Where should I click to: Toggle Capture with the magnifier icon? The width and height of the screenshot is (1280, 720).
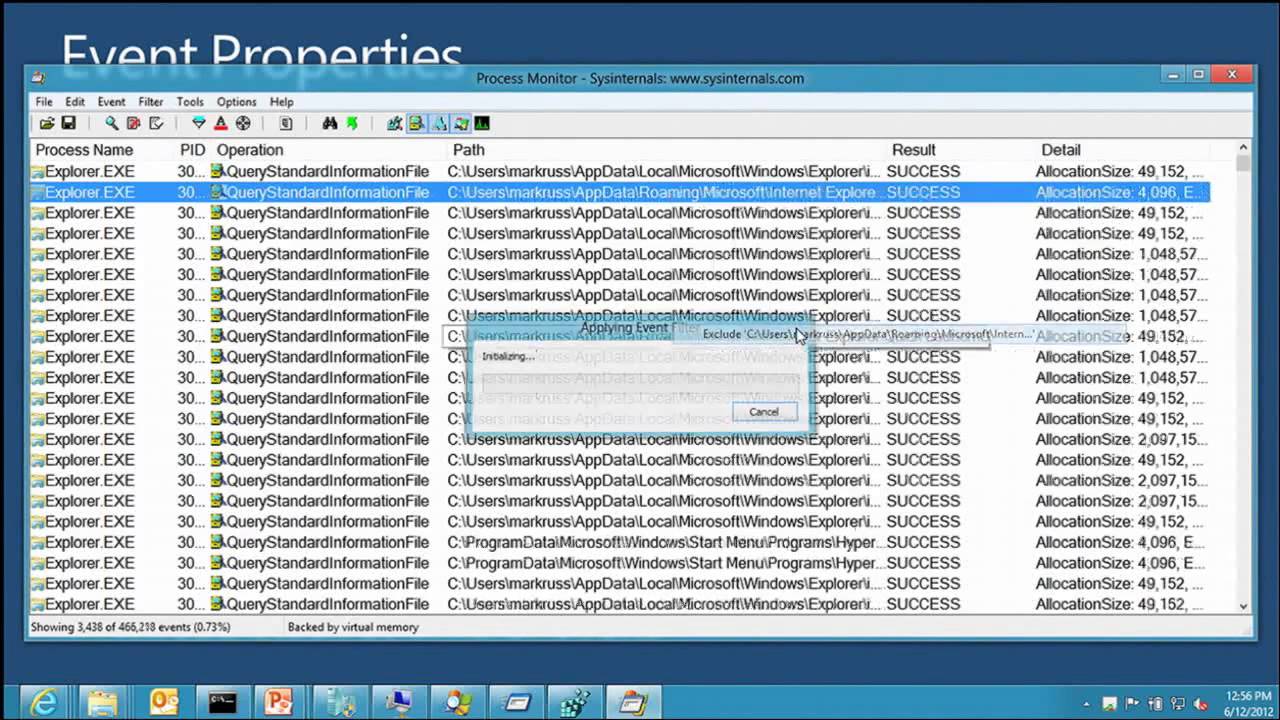coord(112,124)
